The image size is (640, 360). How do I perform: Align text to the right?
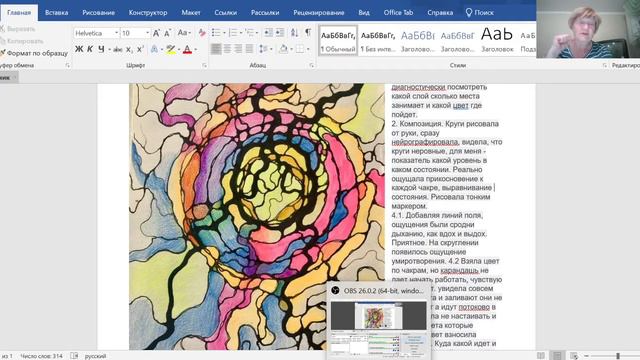pos(238,49)
